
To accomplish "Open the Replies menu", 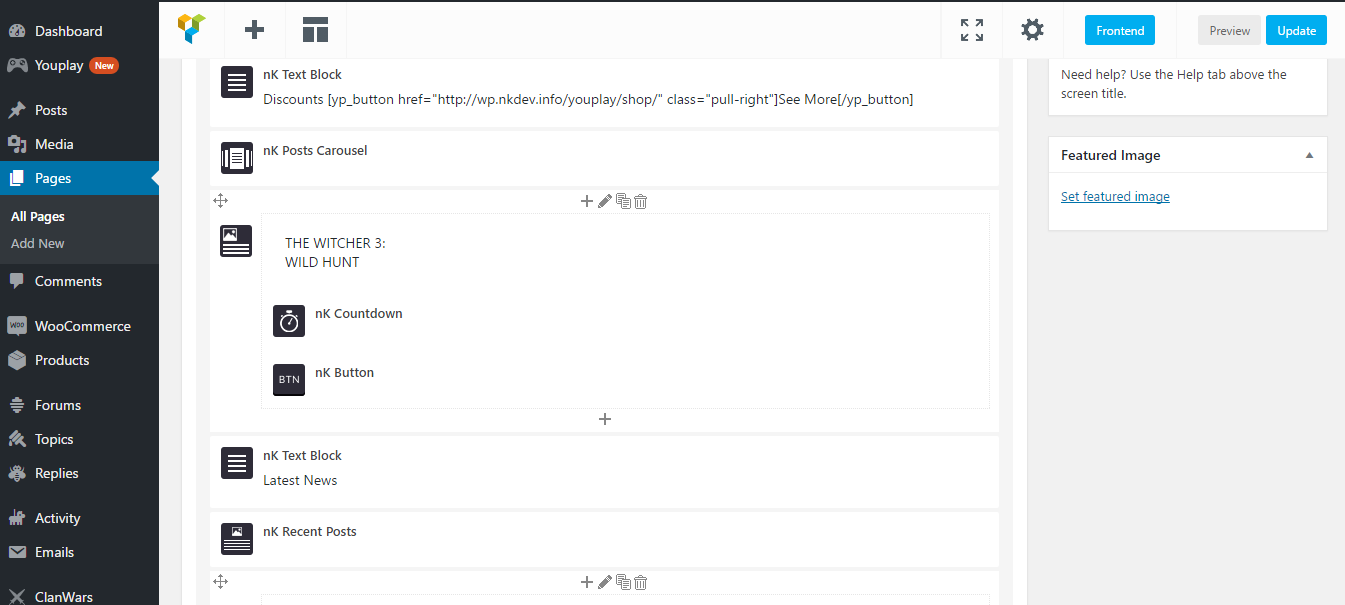I will click(79, 473).
